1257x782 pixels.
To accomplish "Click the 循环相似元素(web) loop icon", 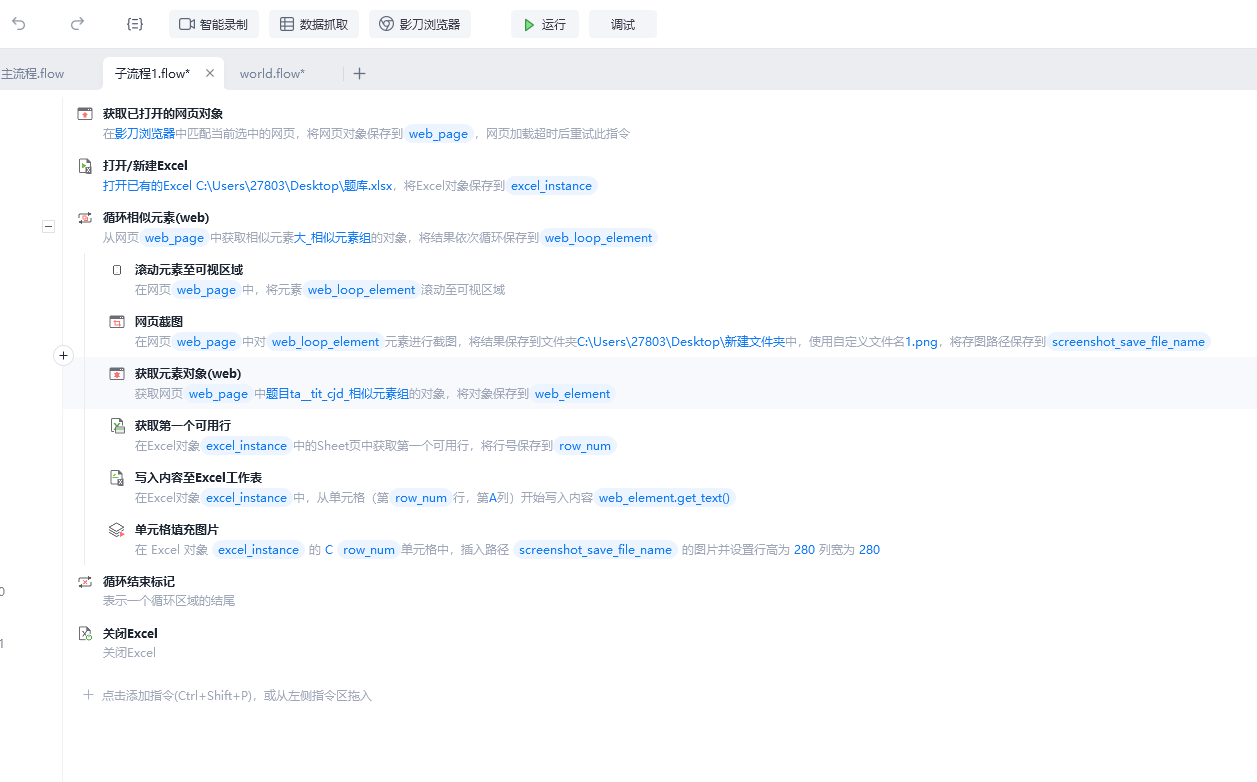I will pyautogui.click(x=86, y=218).
